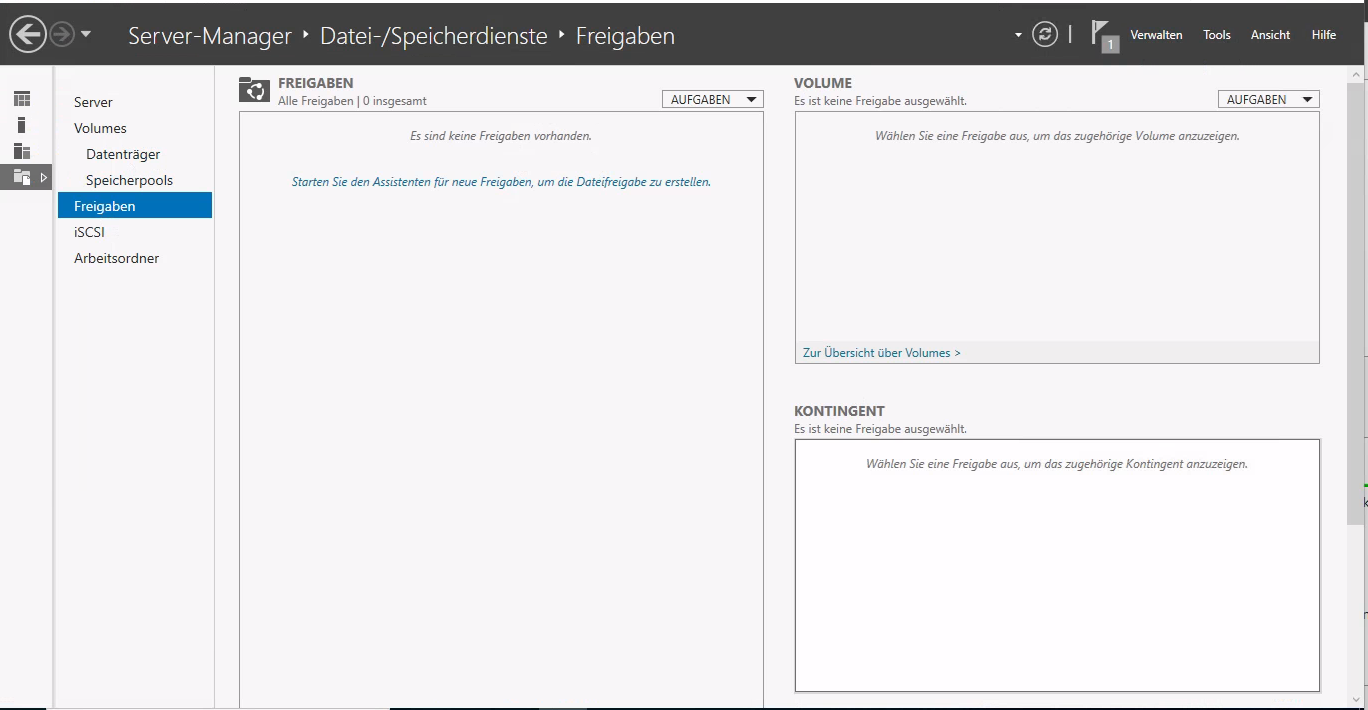Image resolution: width=1368 pixels, height=710 pixels.
Task: Select iSCSI in the navigation pane
Action: point(89,231)
